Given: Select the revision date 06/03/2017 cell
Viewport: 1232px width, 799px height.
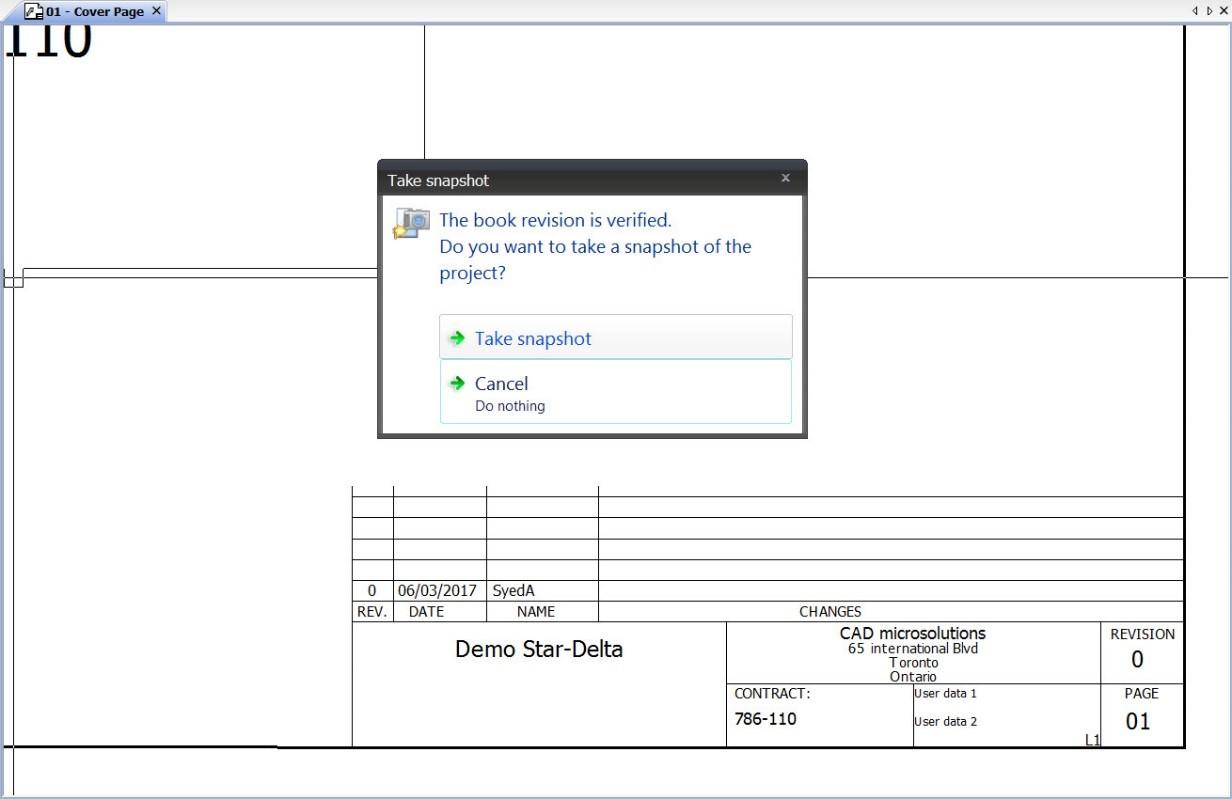Looking at the screenshot, I should tap(439, 591).
